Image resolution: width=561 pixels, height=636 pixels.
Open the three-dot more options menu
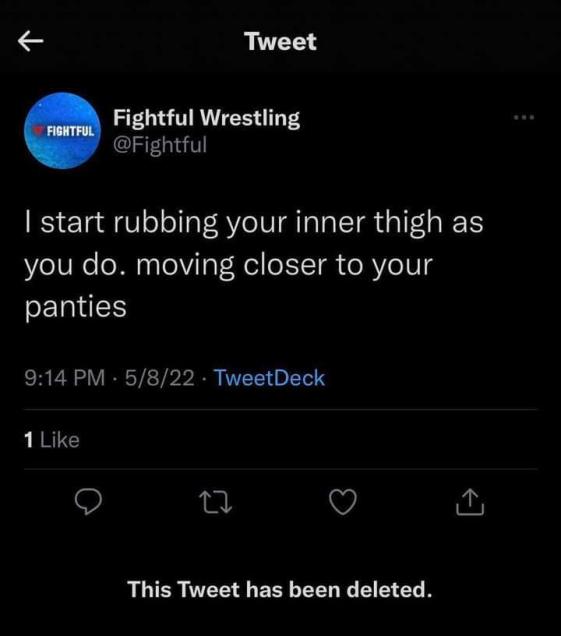(x=524, y=118)
